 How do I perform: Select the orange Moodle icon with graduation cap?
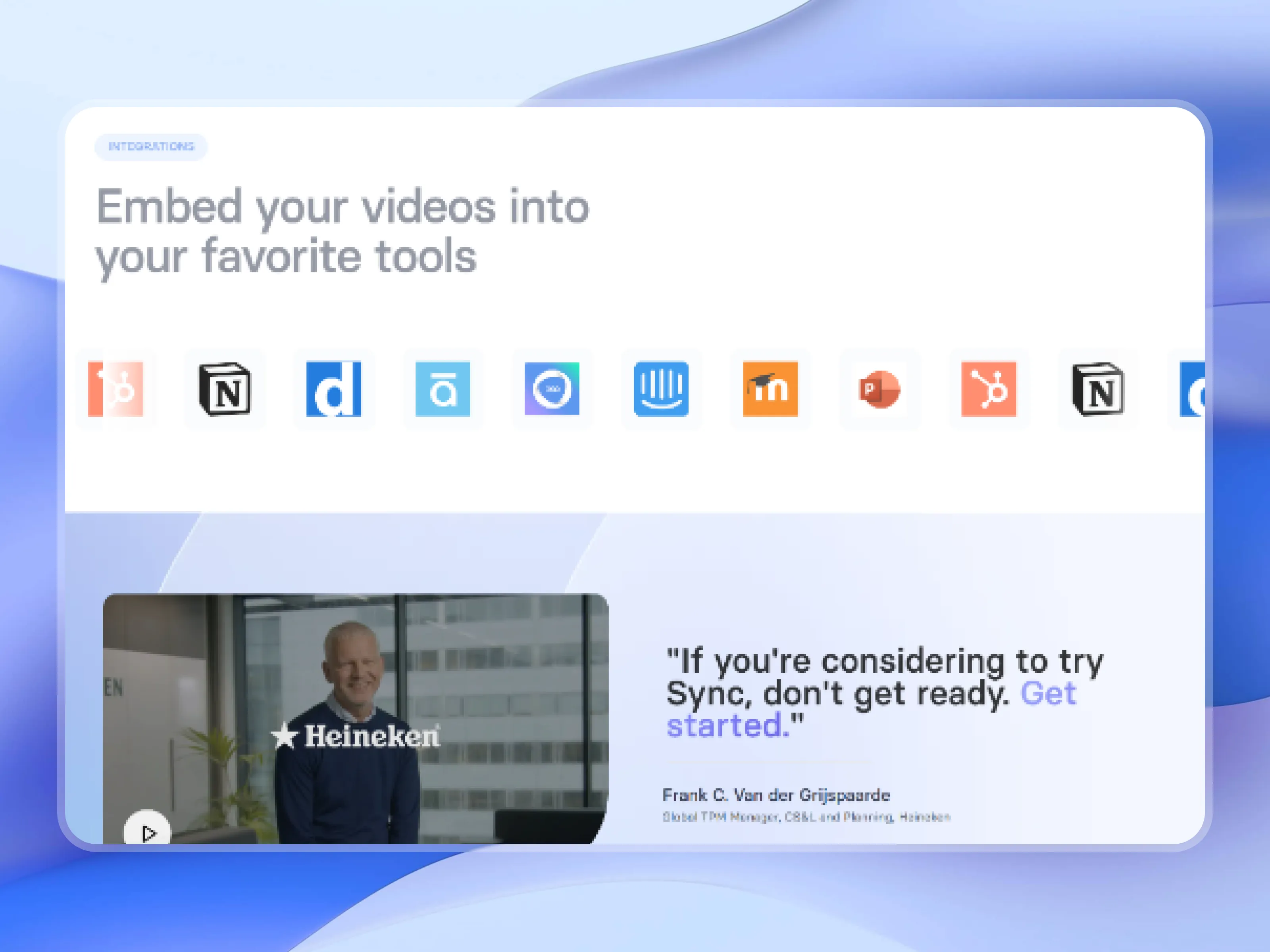click(x=770, y=389)
